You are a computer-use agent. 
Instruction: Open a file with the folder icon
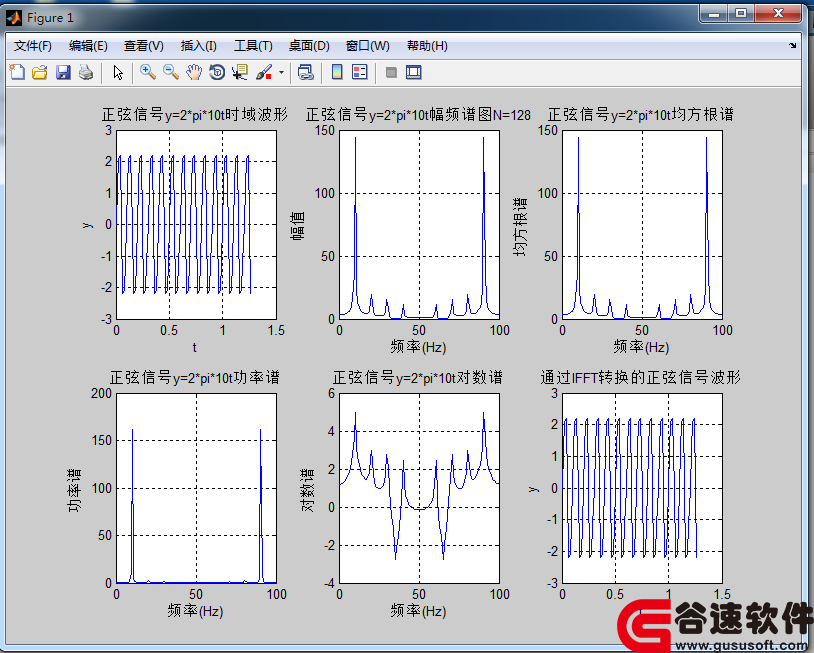[x=40, y=72]
